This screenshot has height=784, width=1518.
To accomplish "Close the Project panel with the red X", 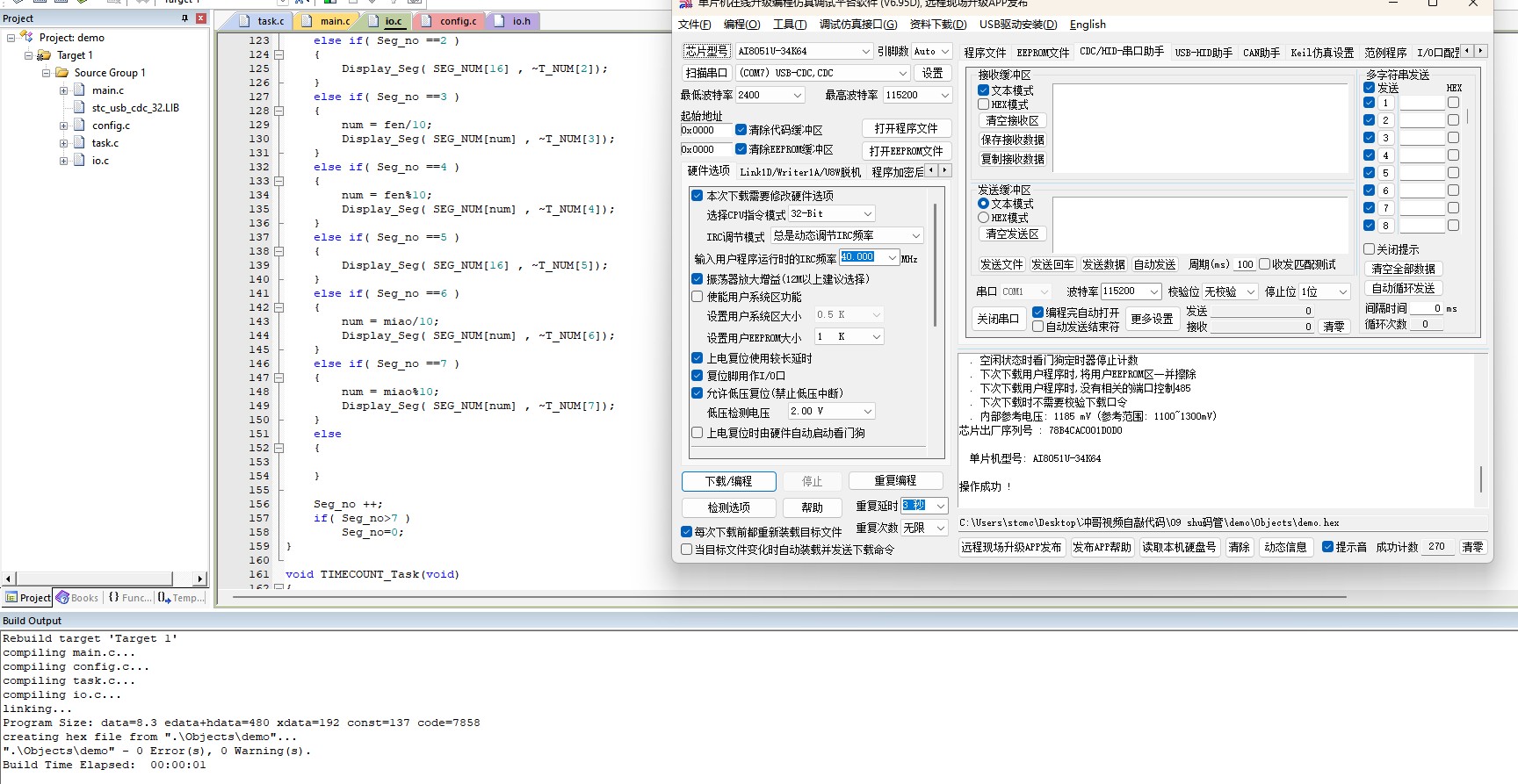I will click(200, 18).
